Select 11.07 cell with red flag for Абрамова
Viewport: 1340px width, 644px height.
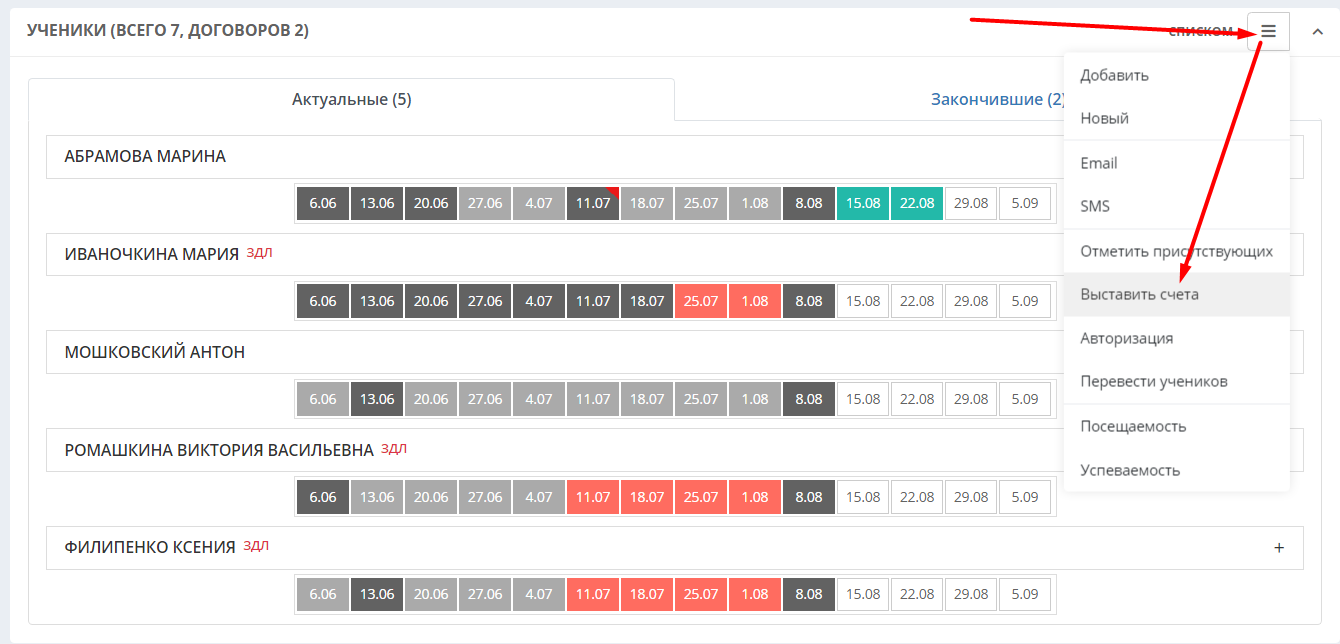tap(593, 203)
